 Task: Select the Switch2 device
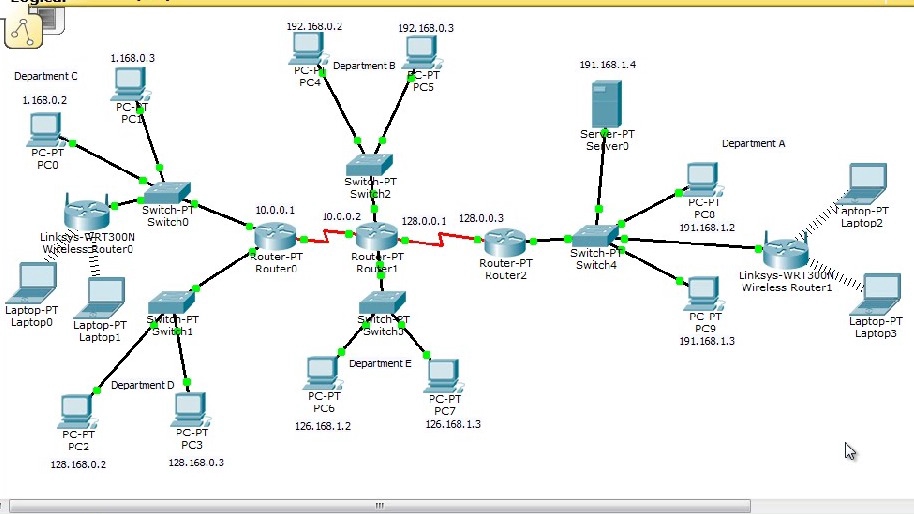point(369,165)
